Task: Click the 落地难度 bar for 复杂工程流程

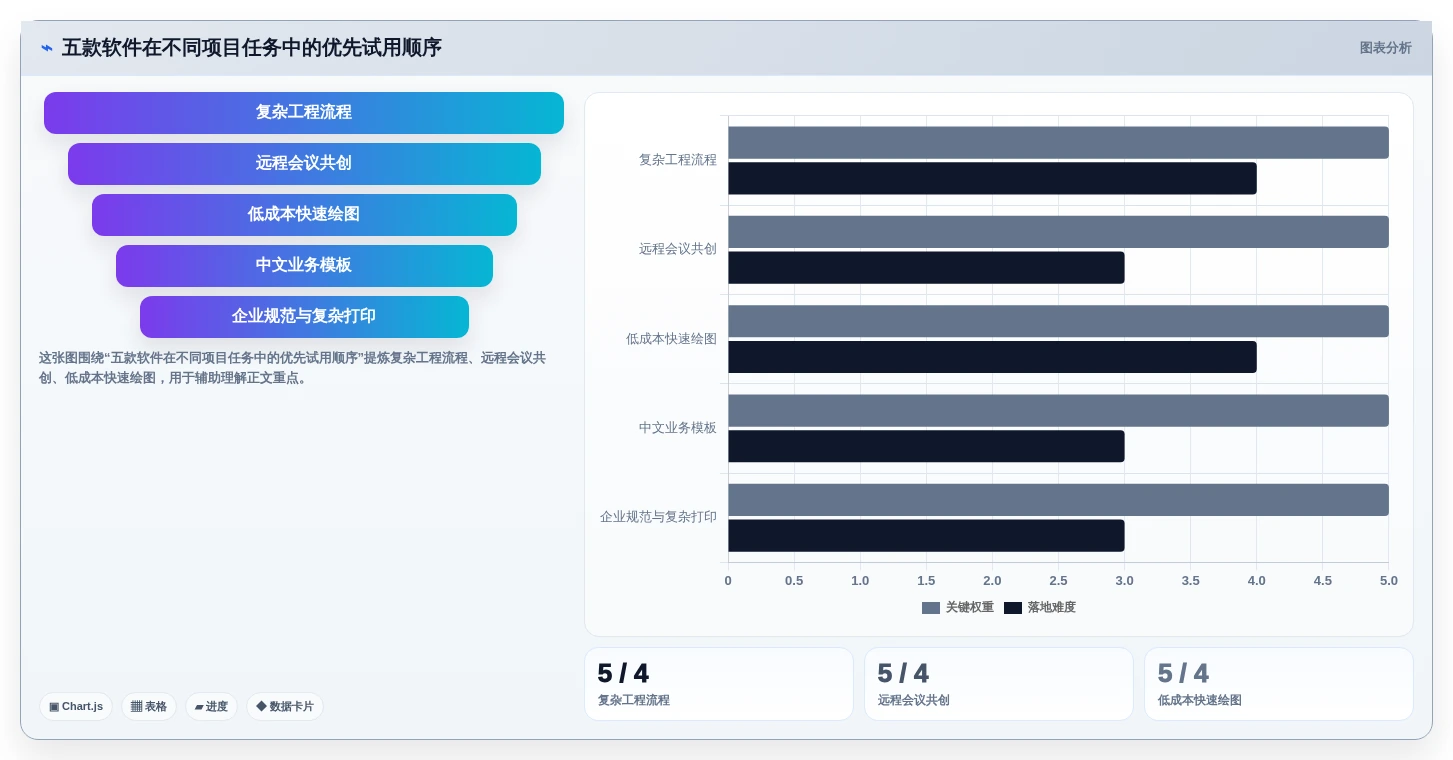Action: (x=992, y=178)
